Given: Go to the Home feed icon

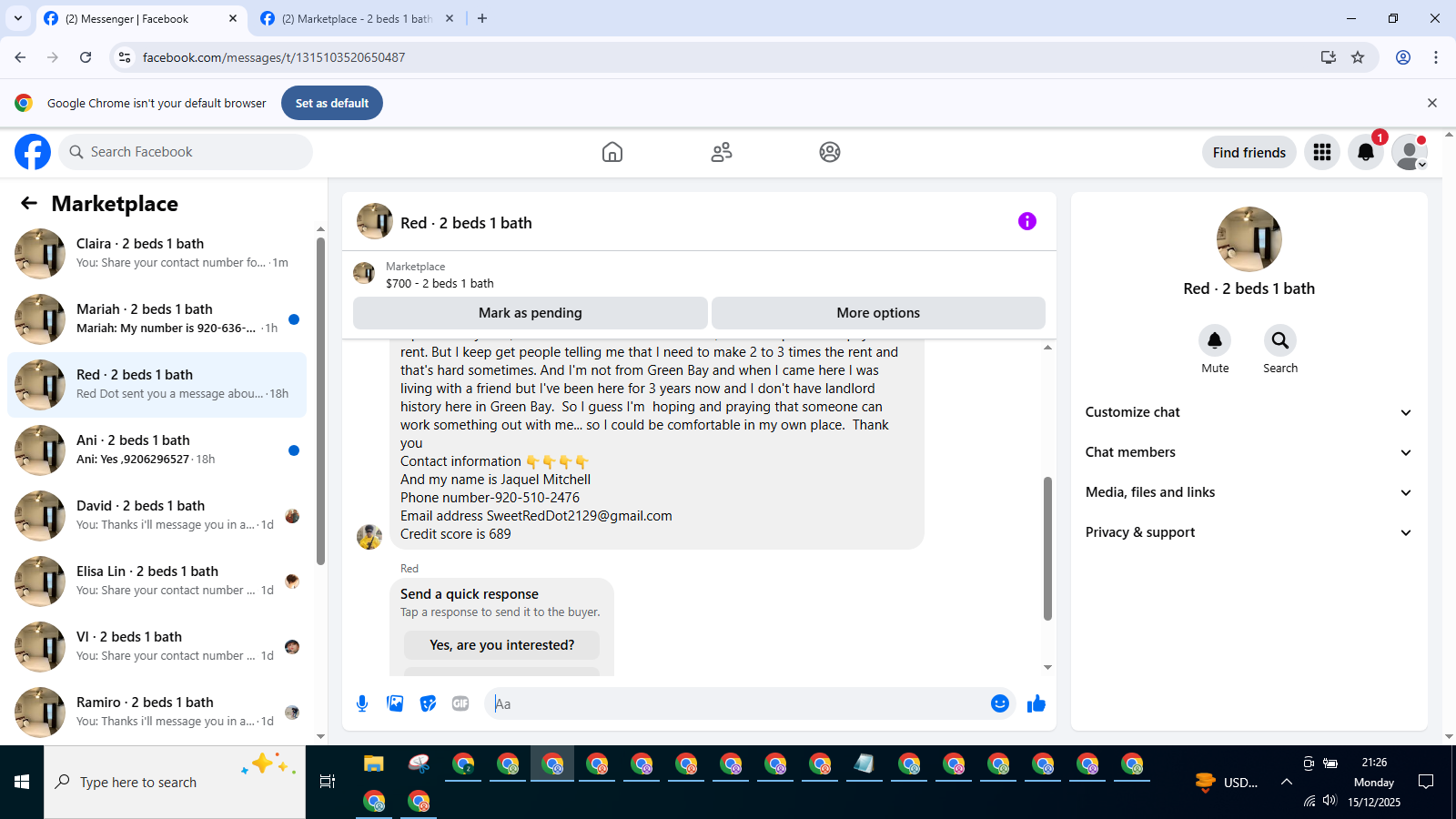Looking at the screenshot, I should tap(612, 152).
